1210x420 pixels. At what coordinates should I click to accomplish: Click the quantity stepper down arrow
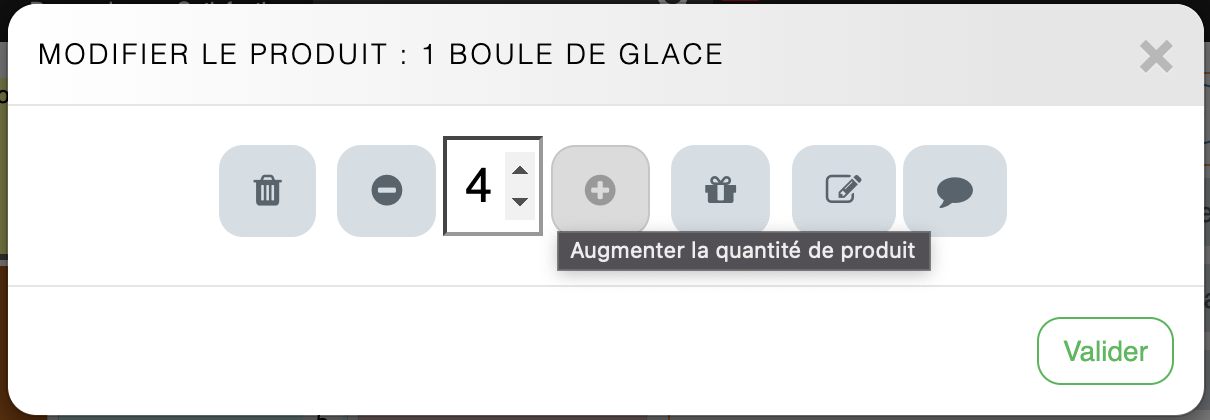point(519,202)
